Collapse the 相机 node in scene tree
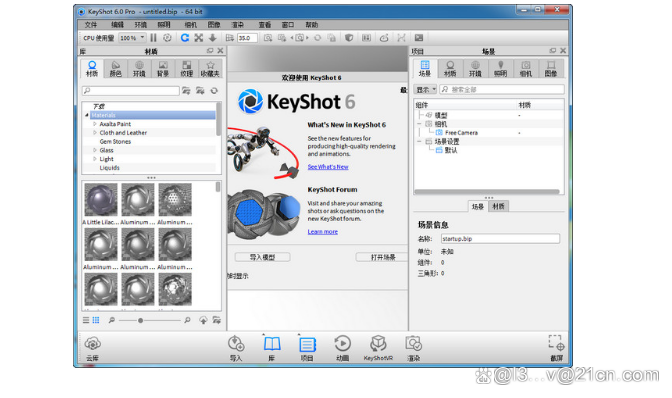Image resolution: width=672 pixels, height=398 pixels. pos(420,124)
